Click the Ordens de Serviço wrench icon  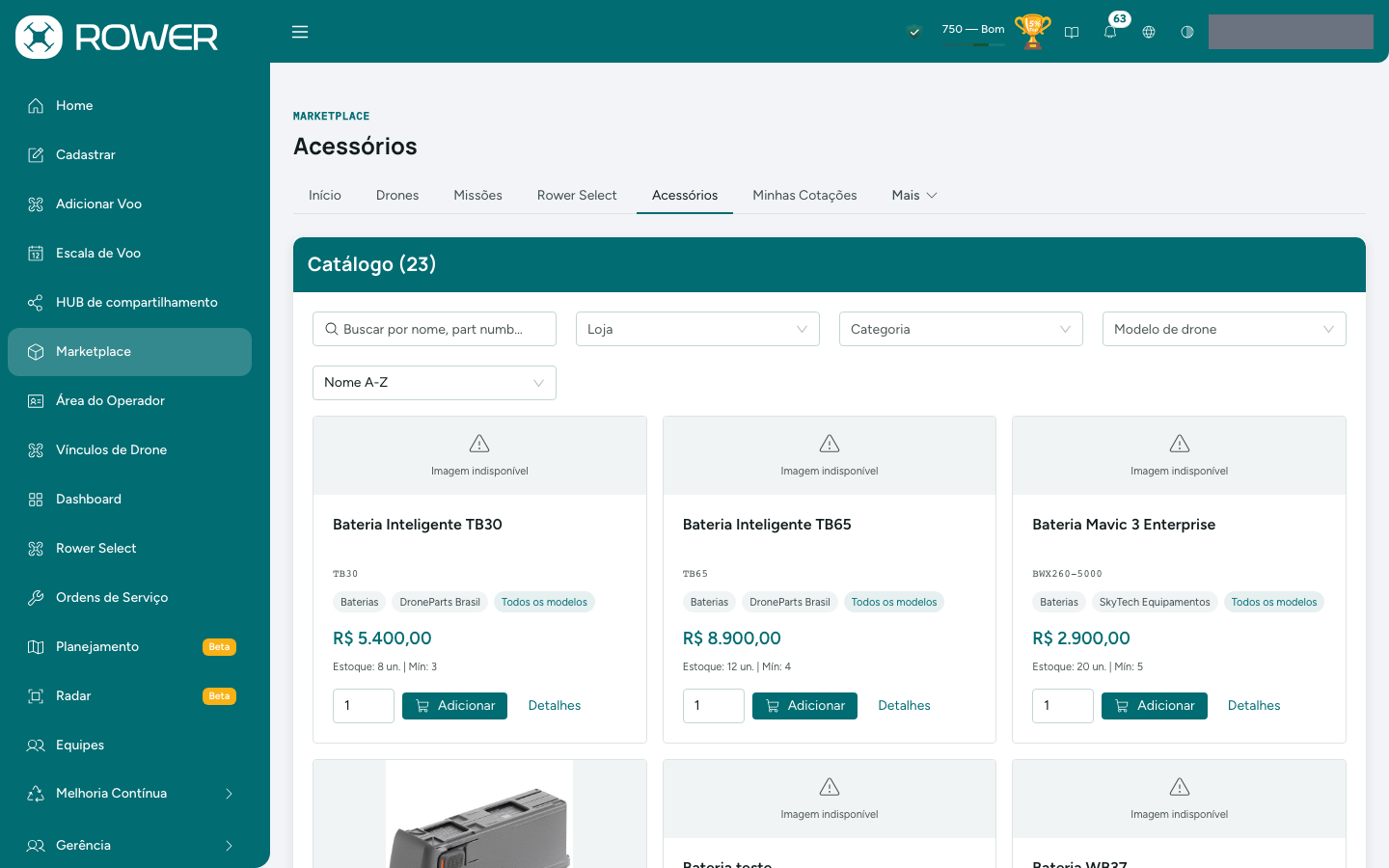point(36,598)
